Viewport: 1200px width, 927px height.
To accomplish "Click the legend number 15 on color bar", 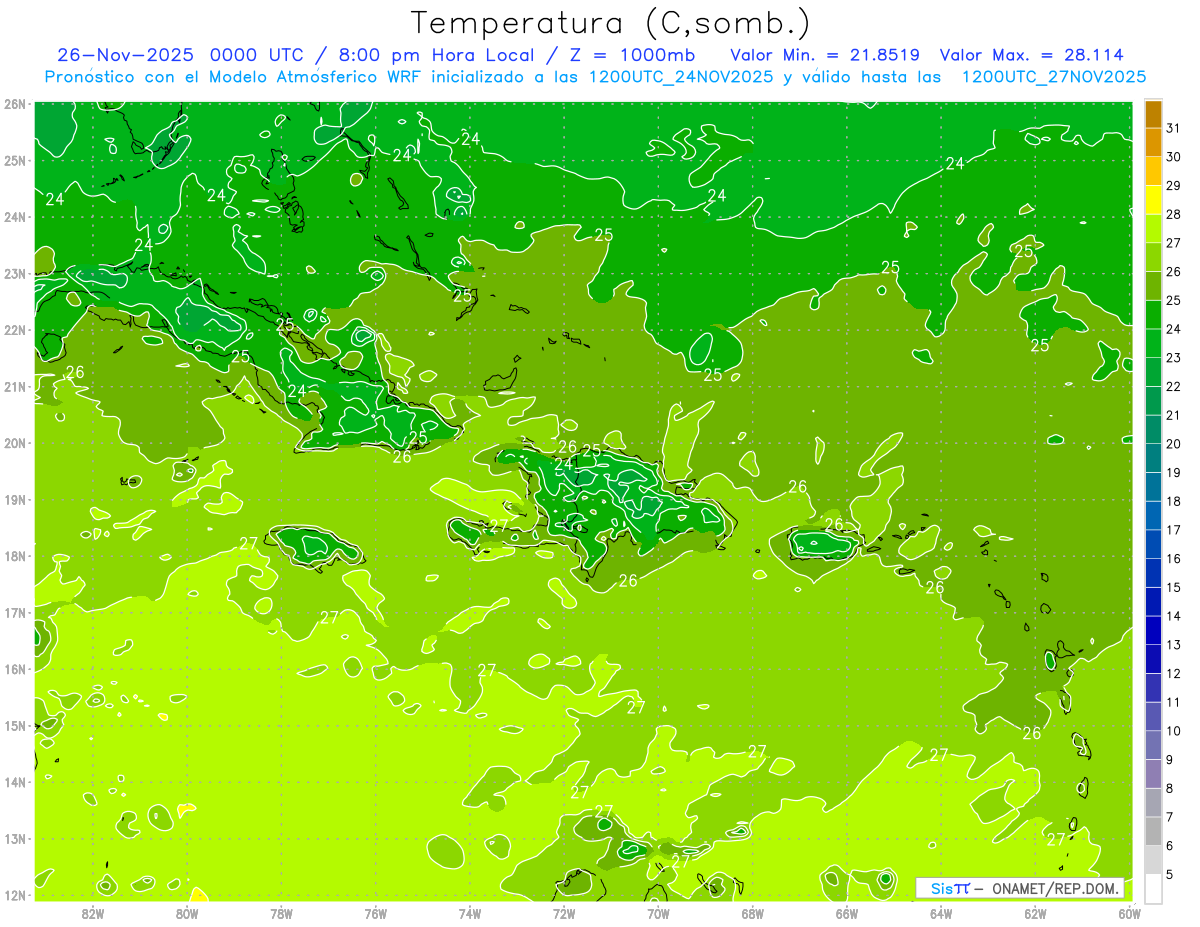I will 1174,588.
